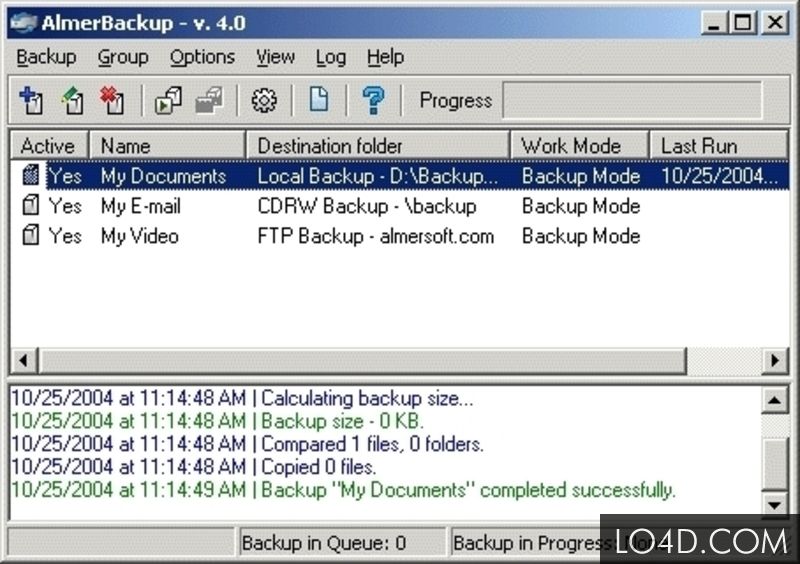Close the AlmerBackup window

click(x=775, y=23)
